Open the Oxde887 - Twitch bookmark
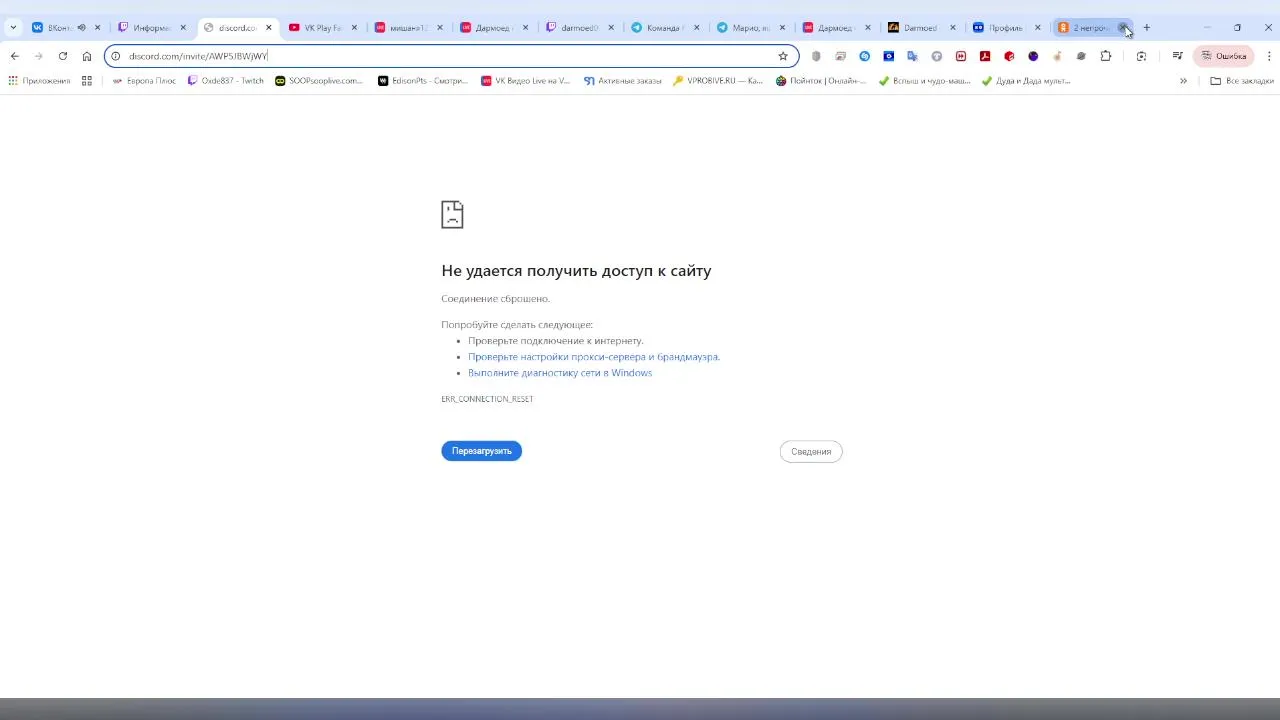Viewport: 1280px width, 720px height. [x=226, y=81]
